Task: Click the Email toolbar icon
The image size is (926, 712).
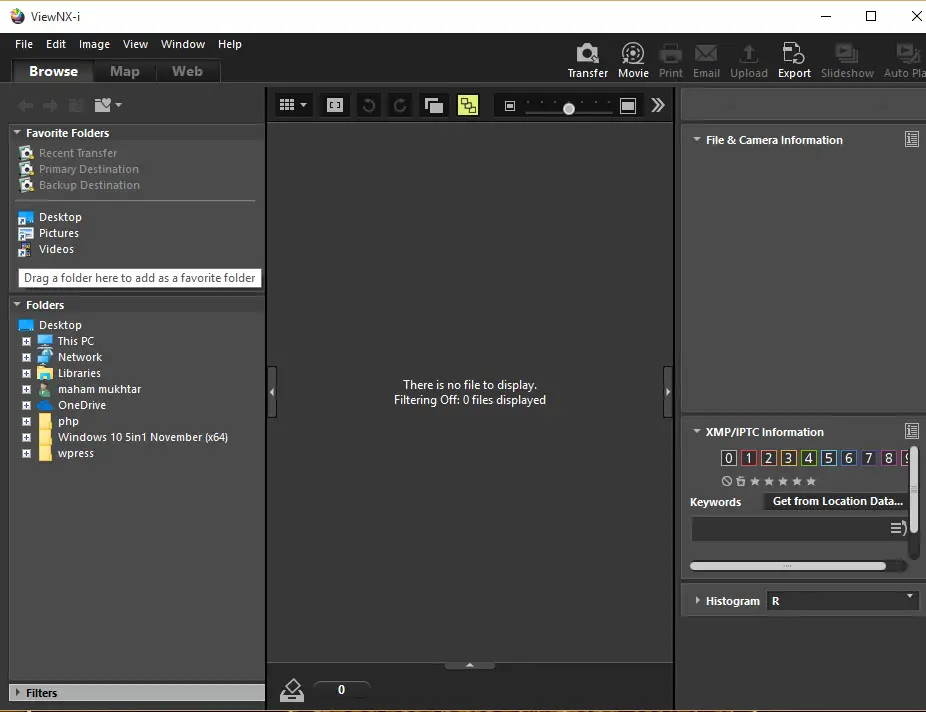Action: (706, 54)
